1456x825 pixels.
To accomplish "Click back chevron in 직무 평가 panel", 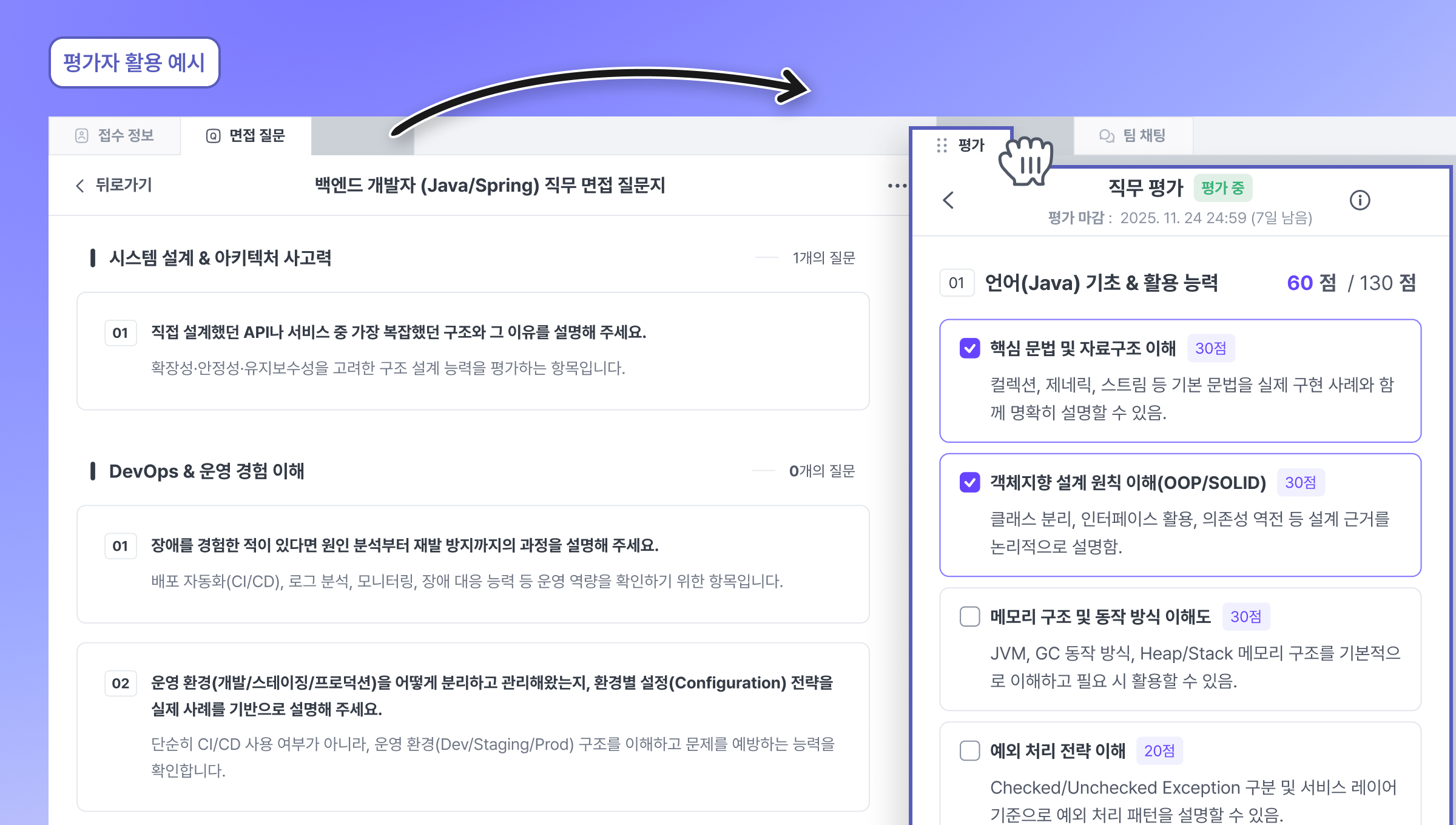I will tap(949, 200).
